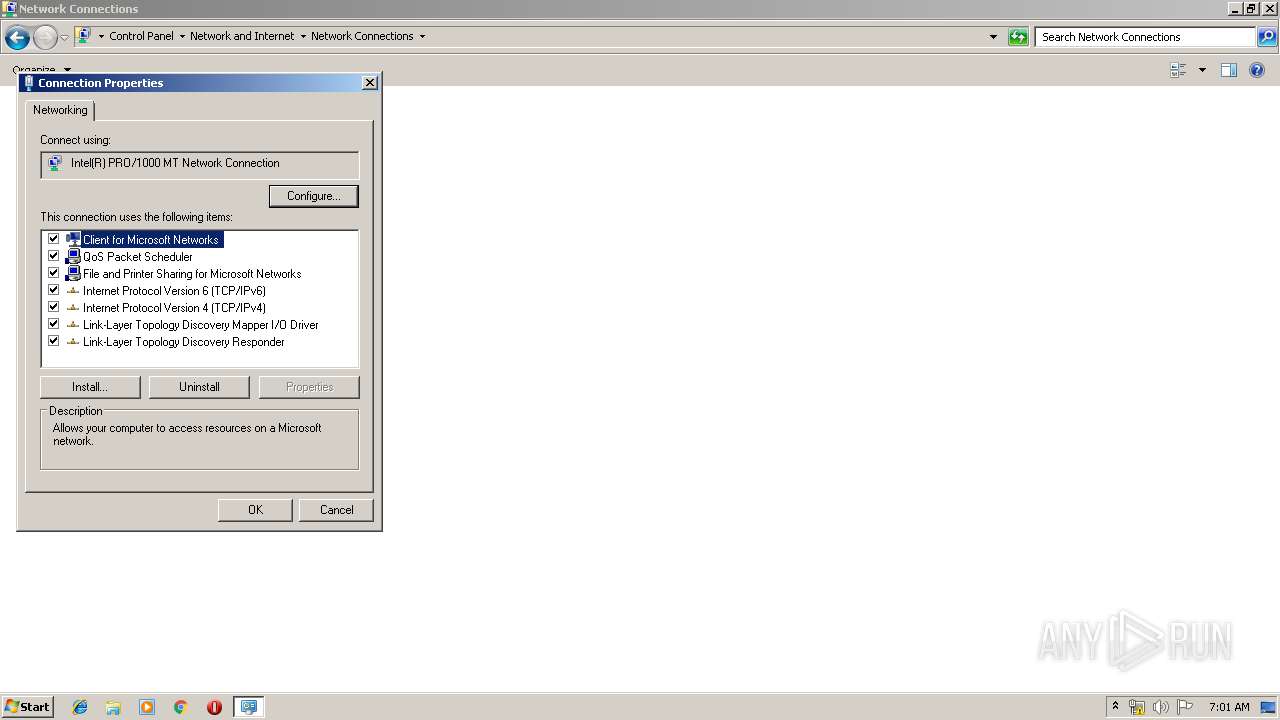
Task: Cancel the Connection Properties dialog
Action: point(336,510)
